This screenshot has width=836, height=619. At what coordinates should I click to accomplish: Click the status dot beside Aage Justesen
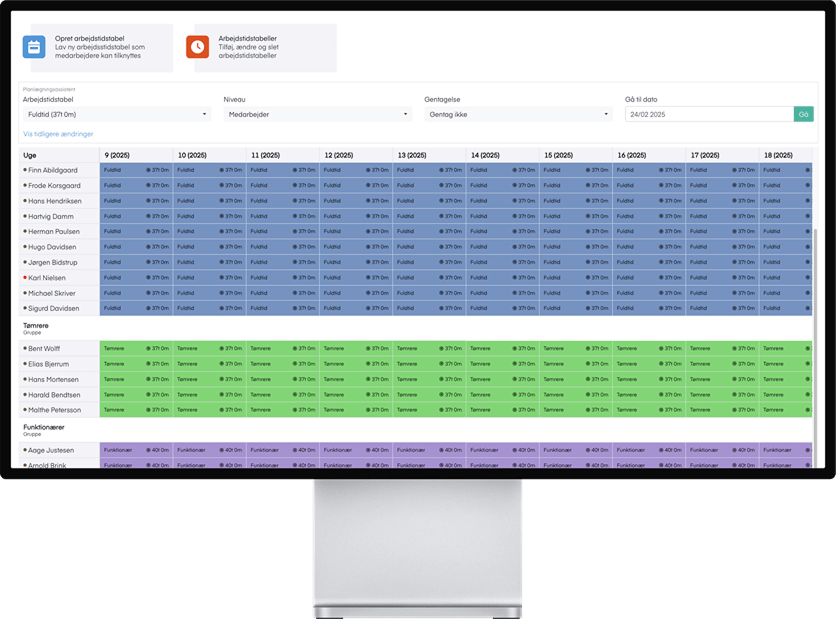(24, 451)
